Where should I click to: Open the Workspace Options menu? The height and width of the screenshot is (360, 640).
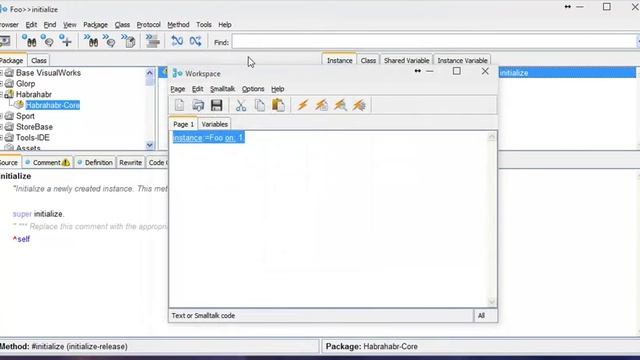coord(253,89)
